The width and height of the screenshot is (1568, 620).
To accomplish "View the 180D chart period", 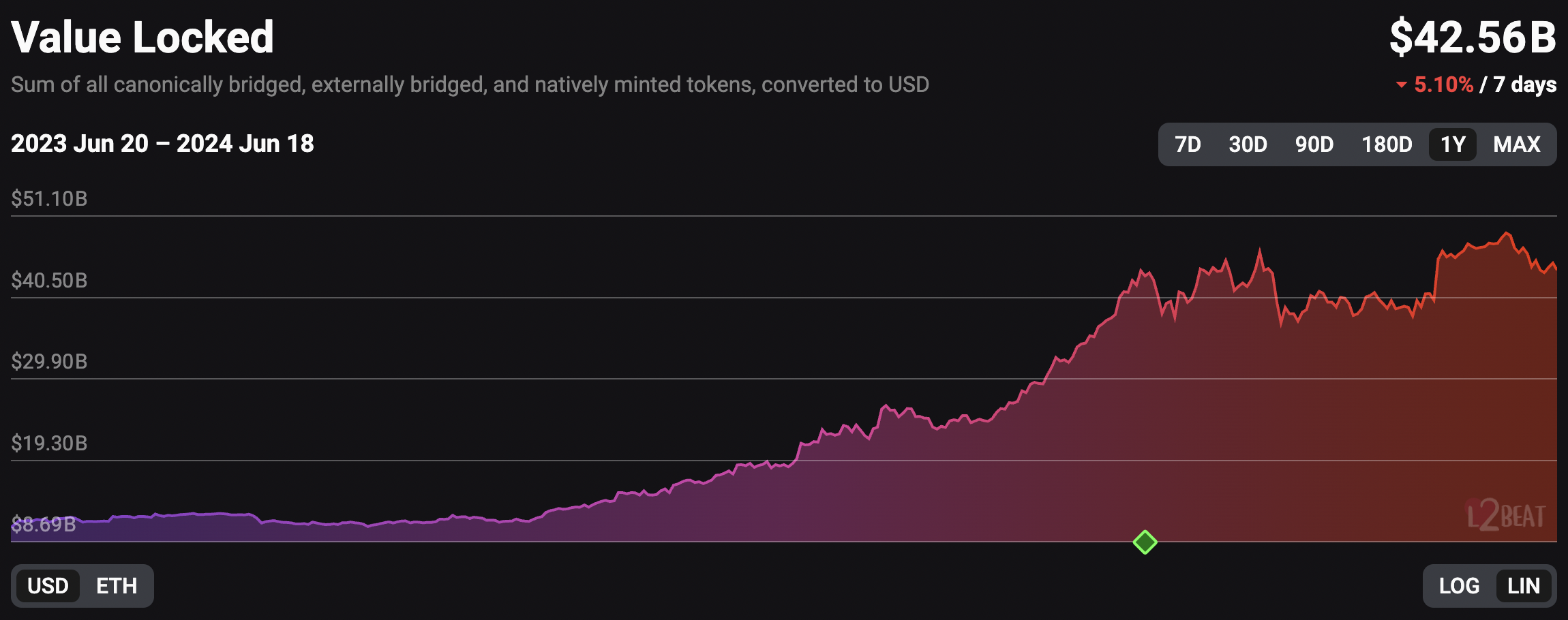I will tap(1387, 144).
